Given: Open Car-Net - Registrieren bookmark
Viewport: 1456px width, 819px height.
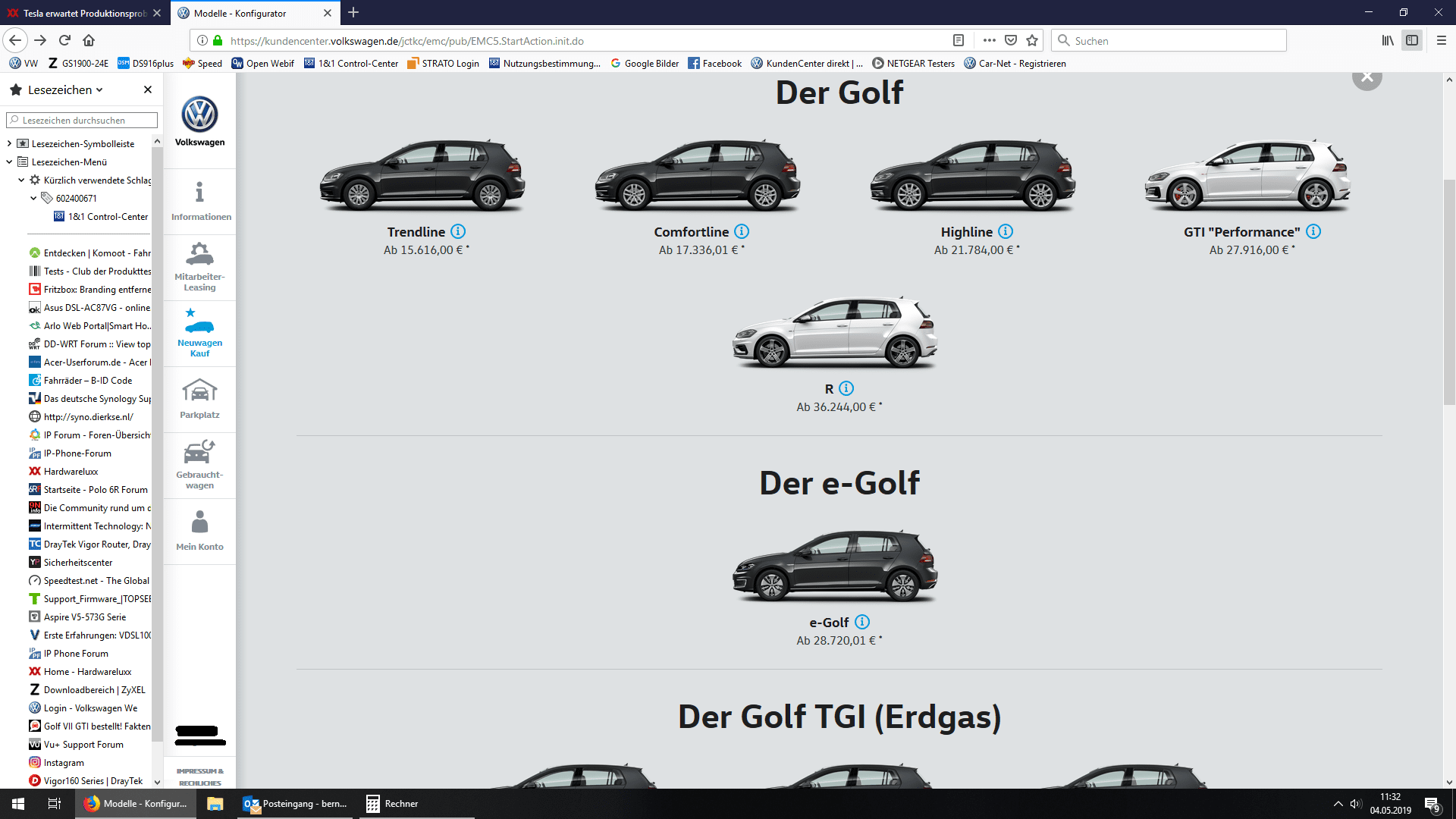Looking at the screenshot, I should tap(1015, 63).
